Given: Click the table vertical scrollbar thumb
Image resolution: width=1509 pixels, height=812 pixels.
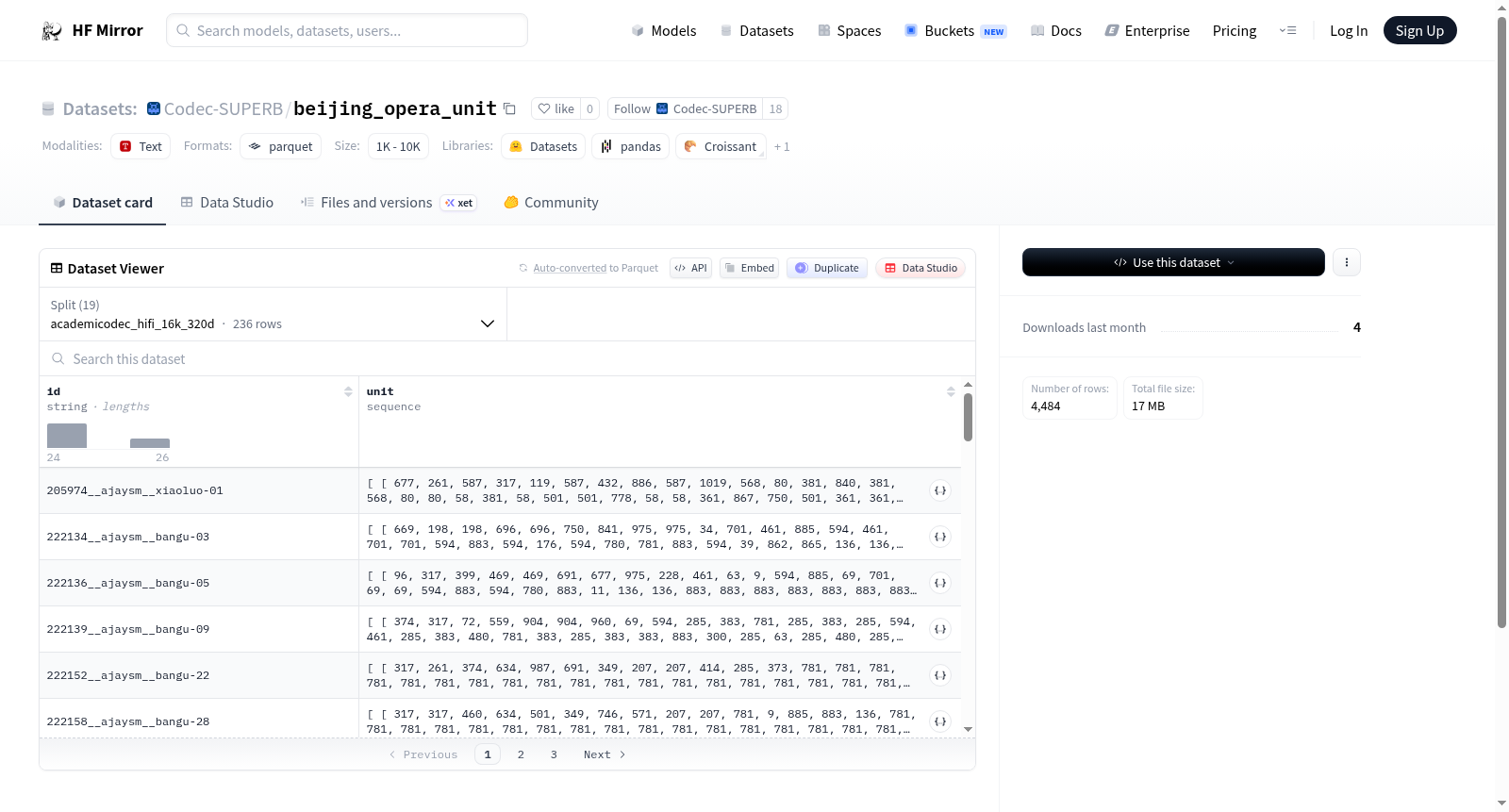Looking at the screenshot, I should 968,417.
